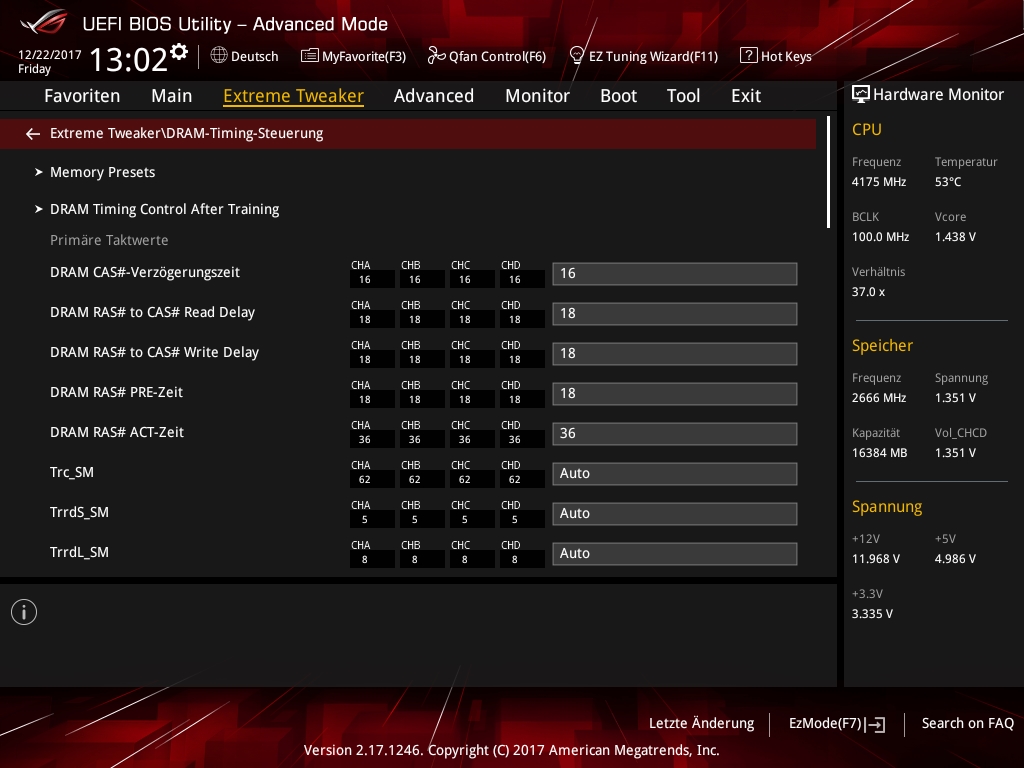Open Qfan Control(F6) fan icon
Screen dimensions: 1024x768
tap(436, 56)
